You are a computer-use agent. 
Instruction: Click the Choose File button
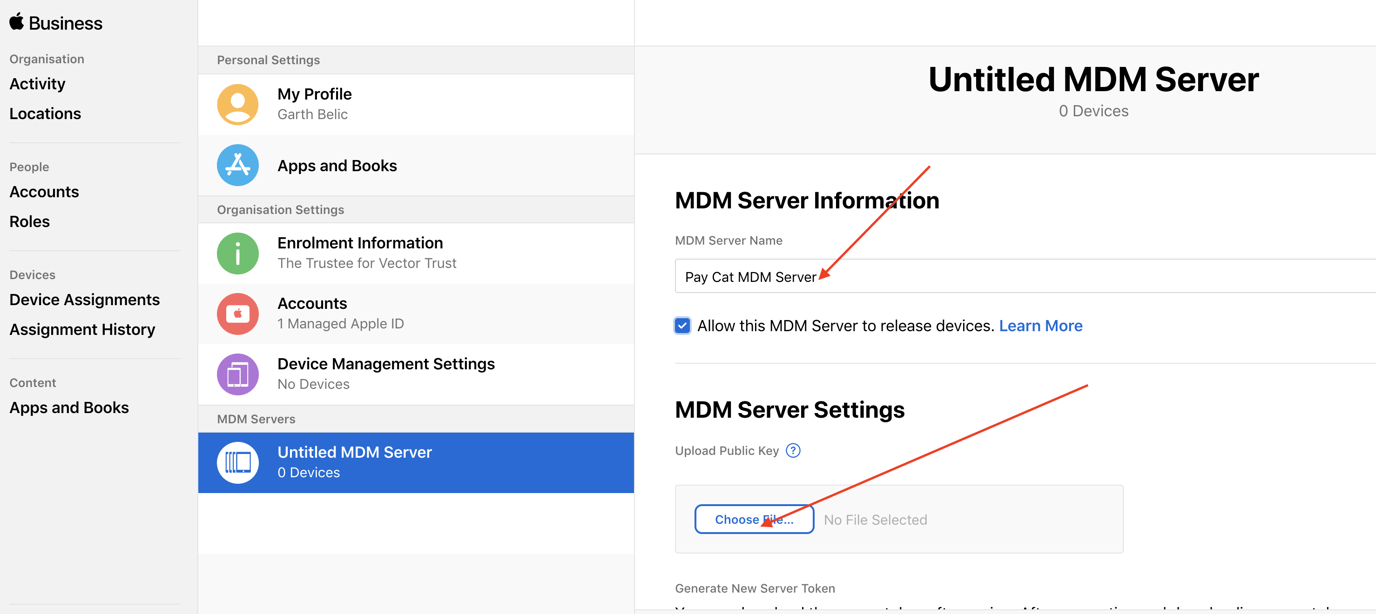[754, 519]
